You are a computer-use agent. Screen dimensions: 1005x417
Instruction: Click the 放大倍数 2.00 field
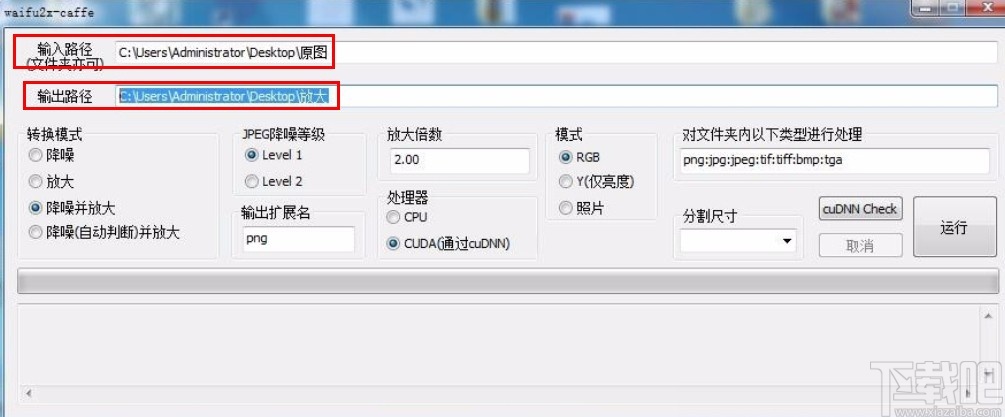click(x=460, y=160)
